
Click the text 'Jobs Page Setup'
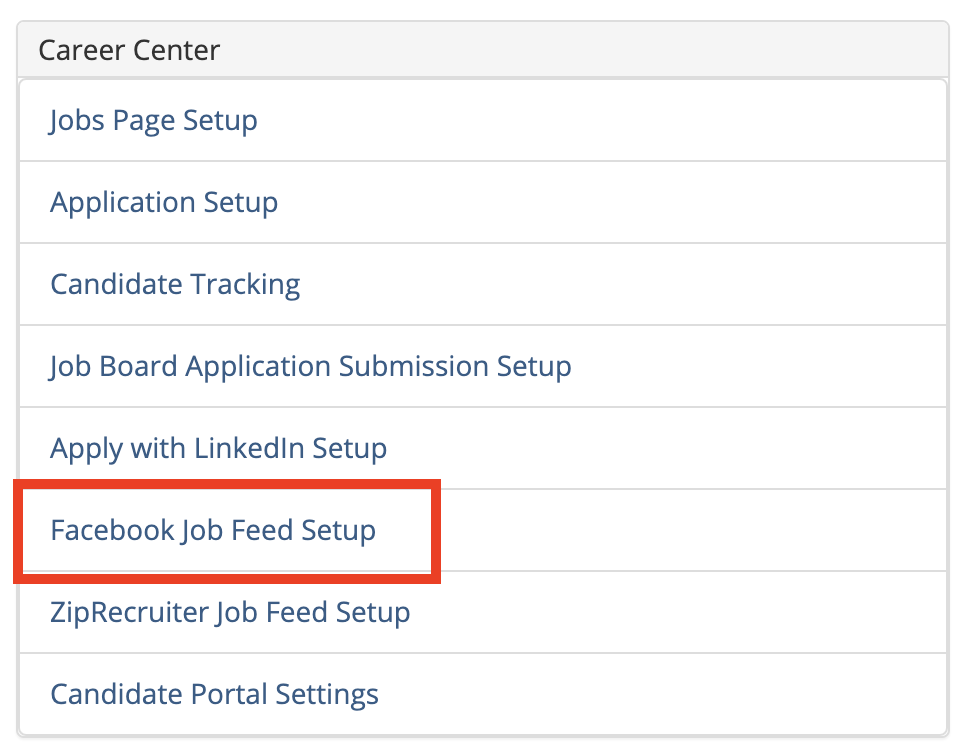click(x=154, y=121)
